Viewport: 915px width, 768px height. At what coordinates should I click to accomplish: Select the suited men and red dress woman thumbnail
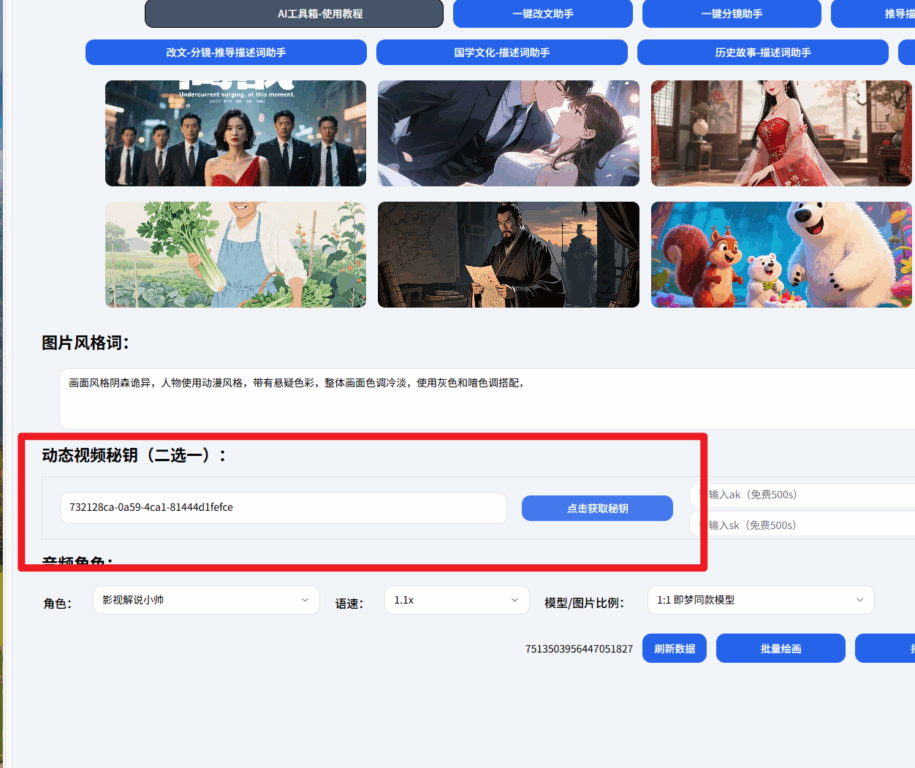click(x=235, y=133)
